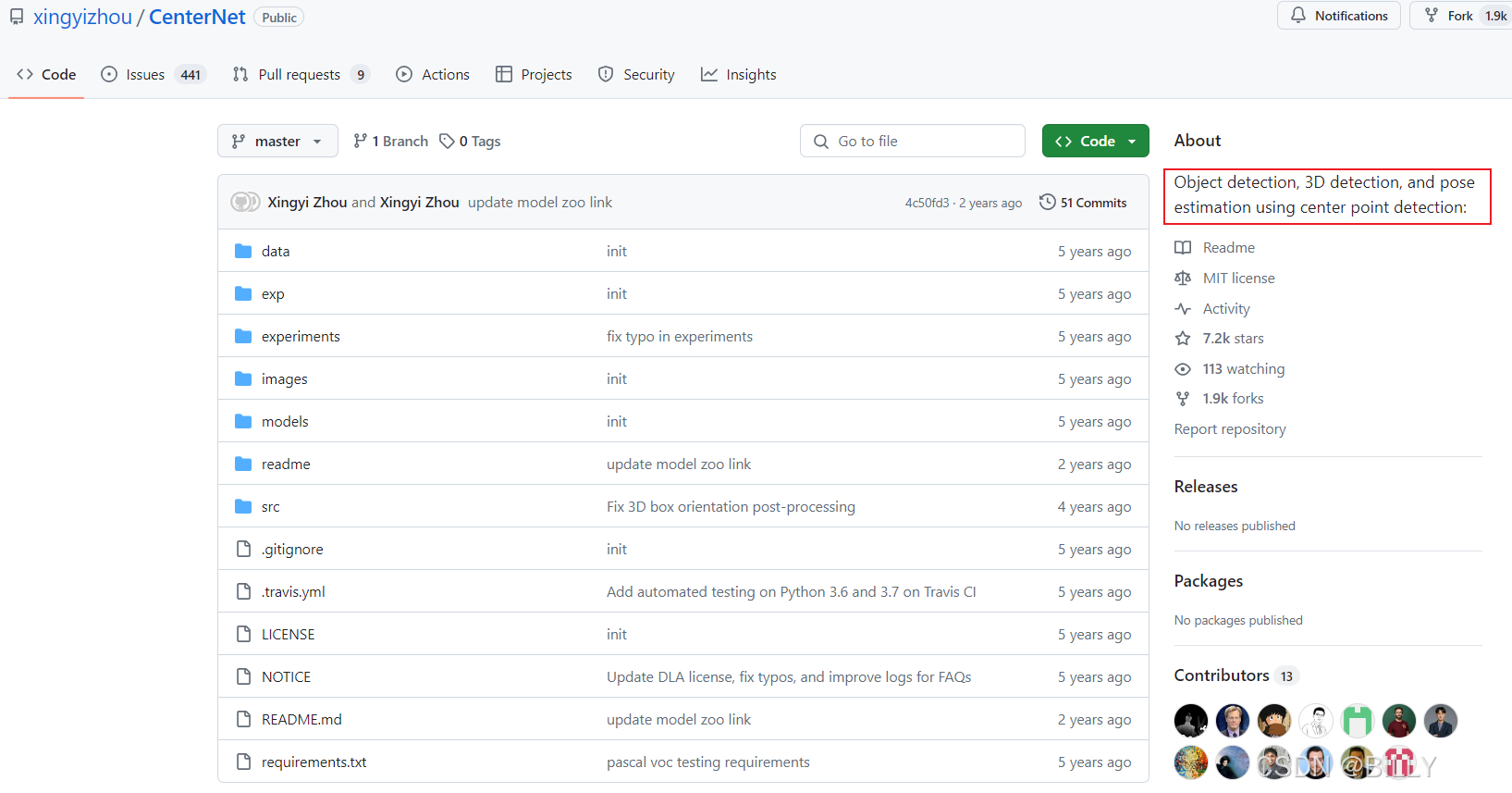Open the Releases heading link

coord(1206,486)
